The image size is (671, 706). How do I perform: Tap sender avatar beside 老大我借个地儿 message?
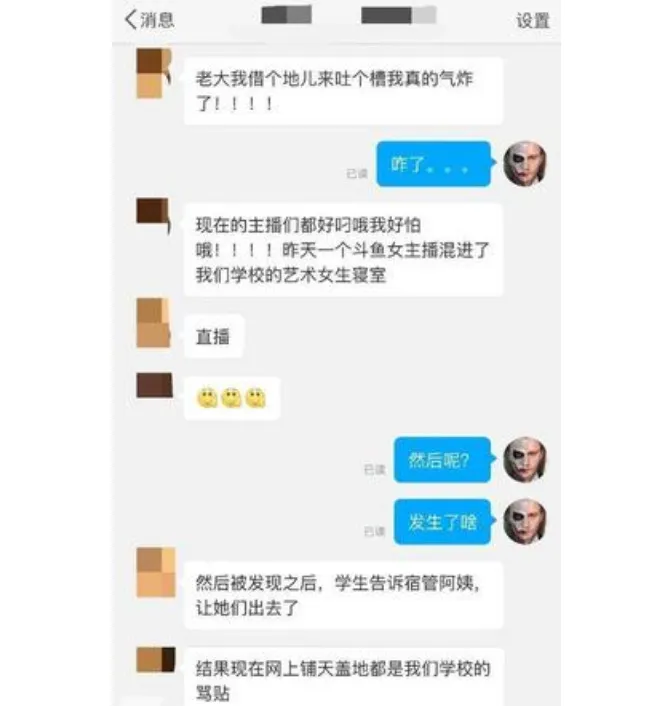(x=154, y=73)
